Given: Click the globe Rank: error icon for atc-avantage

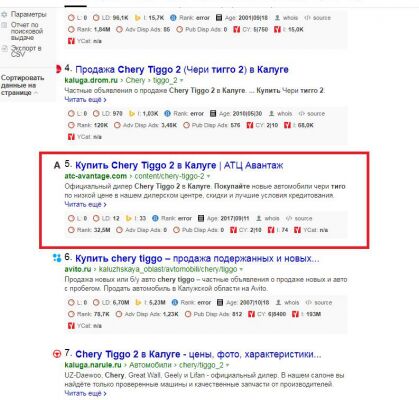Looking at the screenshot, I should 155,219.
